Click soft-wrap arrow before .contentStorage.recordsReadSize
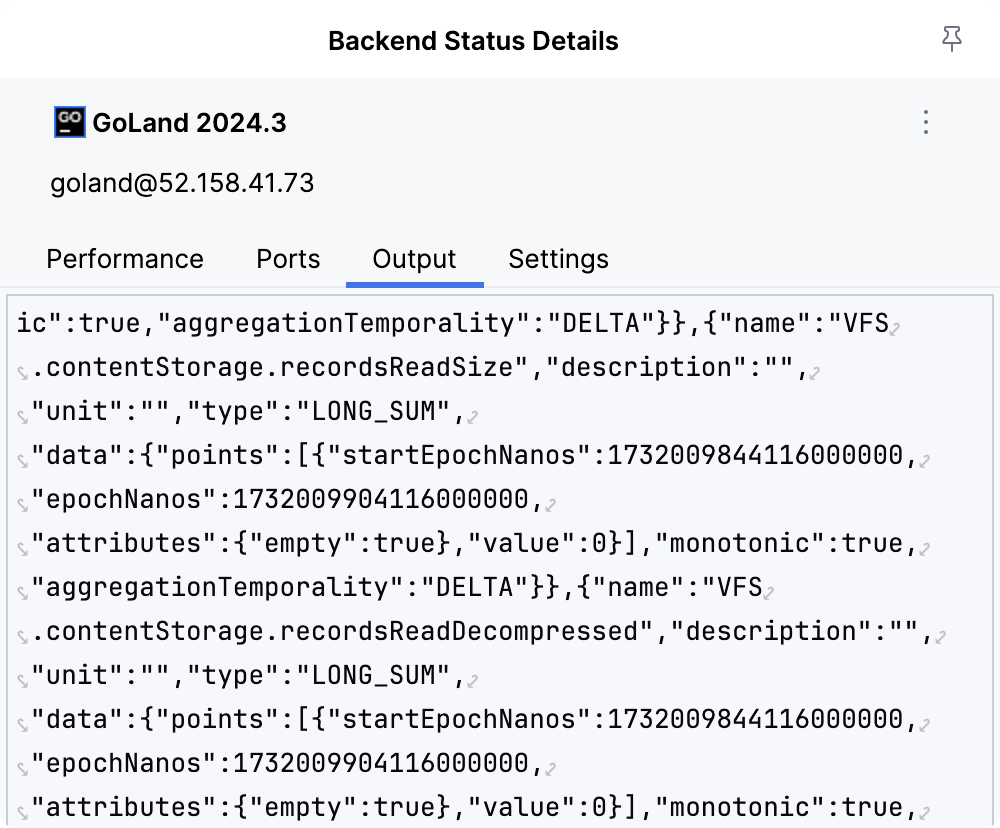This screenshot has height=828, width=1000. point(22,372)
